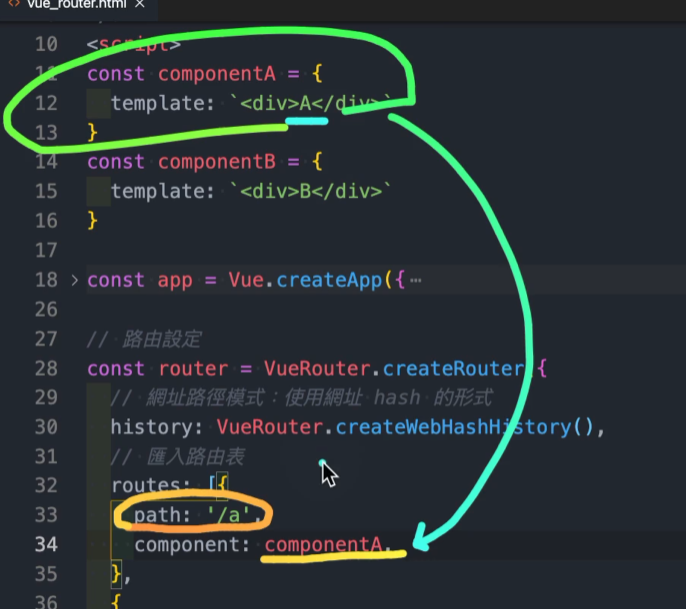Click line number 35 in the gutter

46,574
